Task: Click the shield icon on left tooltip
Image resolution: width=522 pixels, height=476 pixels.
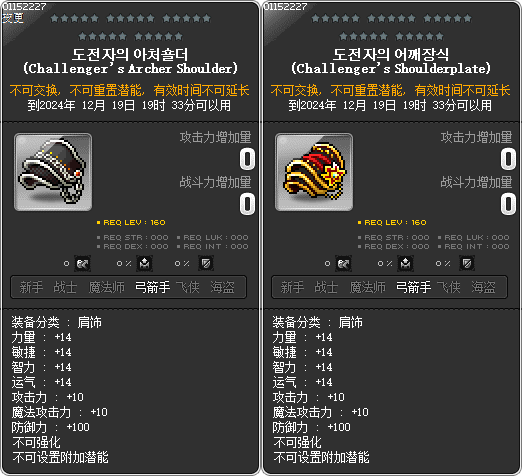Action: [x=206, y=264]
